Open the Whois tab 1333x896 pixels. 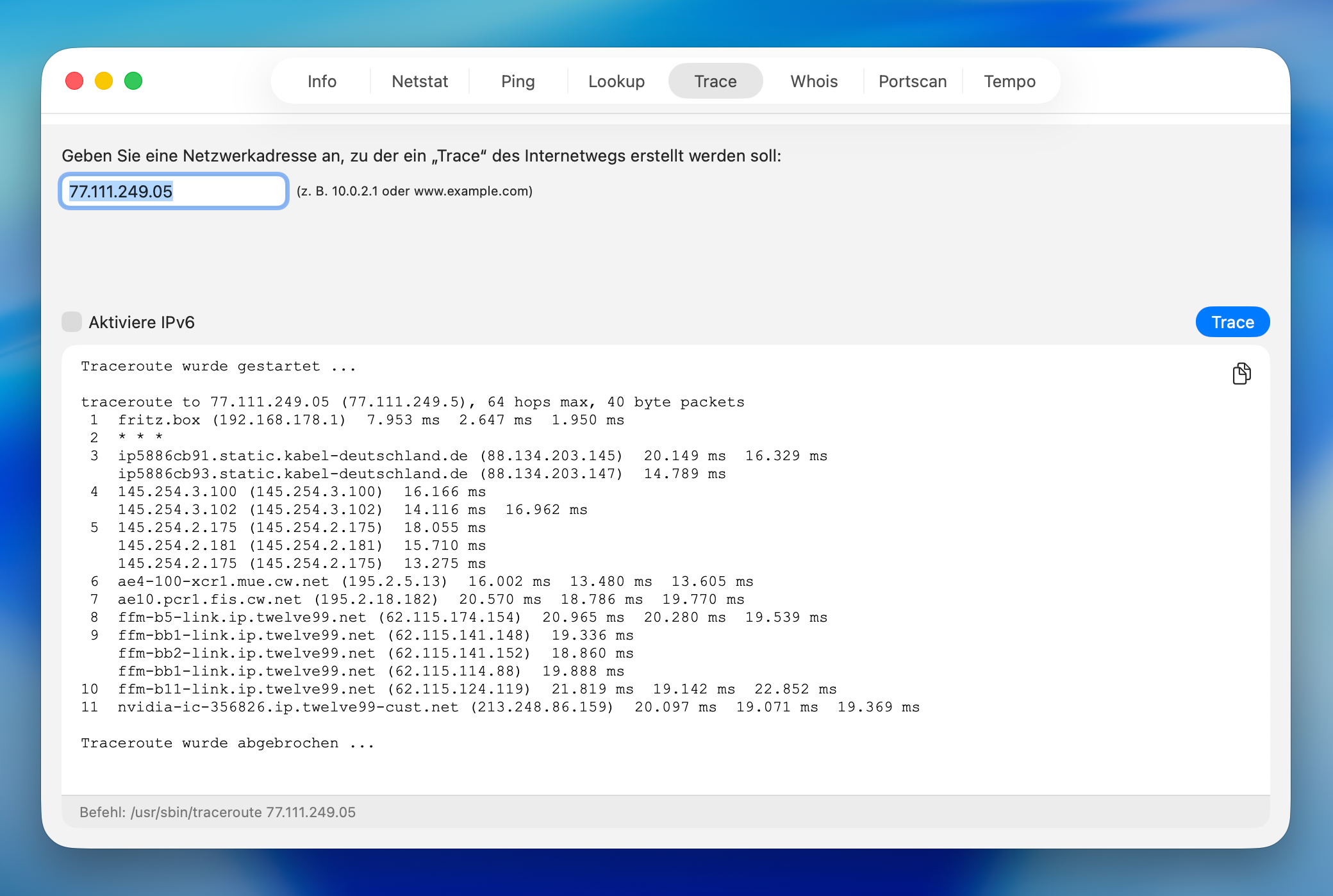point(814,81)
